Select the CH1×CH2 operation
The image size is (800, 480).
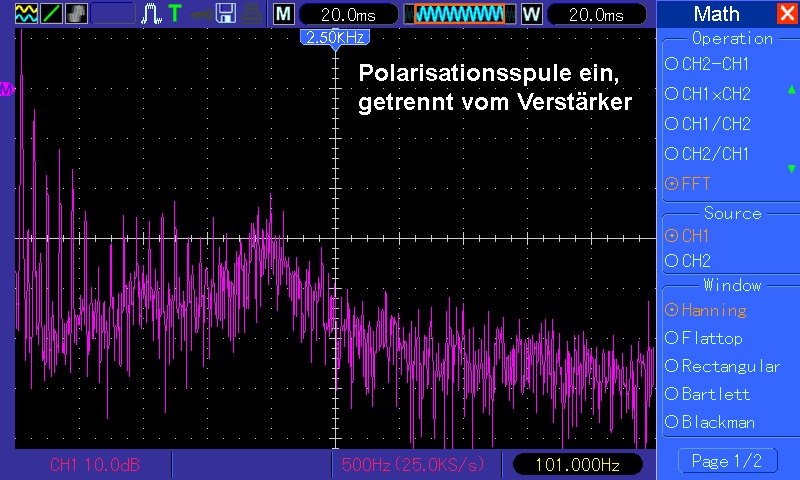tap(708, 94)
